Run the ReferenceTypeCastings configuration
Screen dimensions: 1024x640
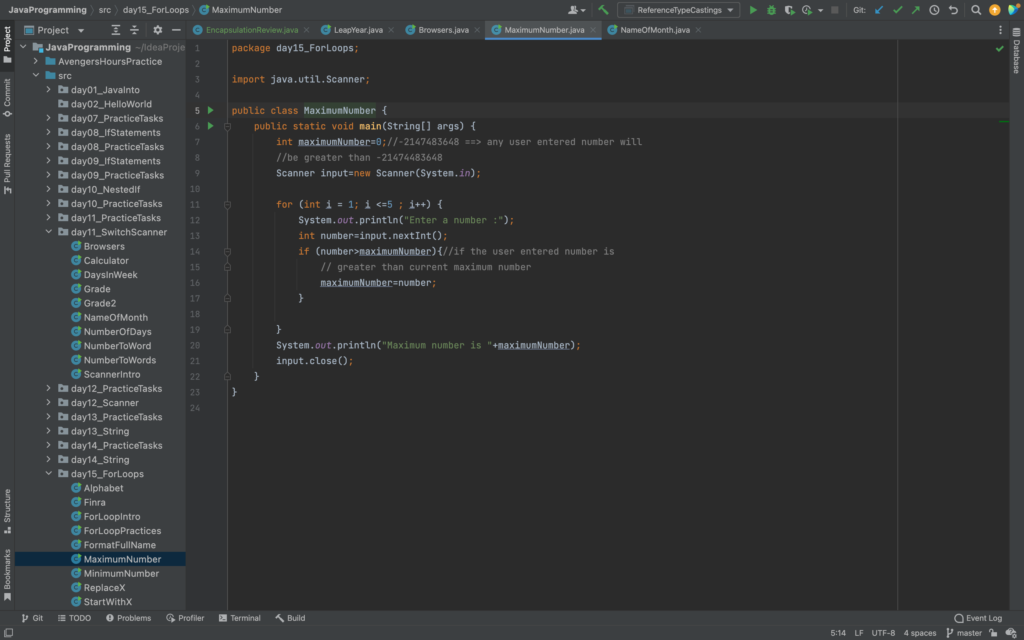point(754,10)
